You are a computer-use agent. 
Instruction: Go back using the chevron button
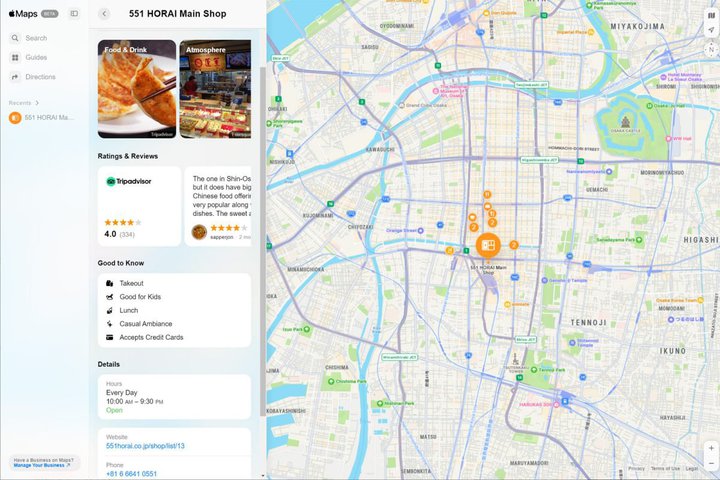click(x=104, y=14)
